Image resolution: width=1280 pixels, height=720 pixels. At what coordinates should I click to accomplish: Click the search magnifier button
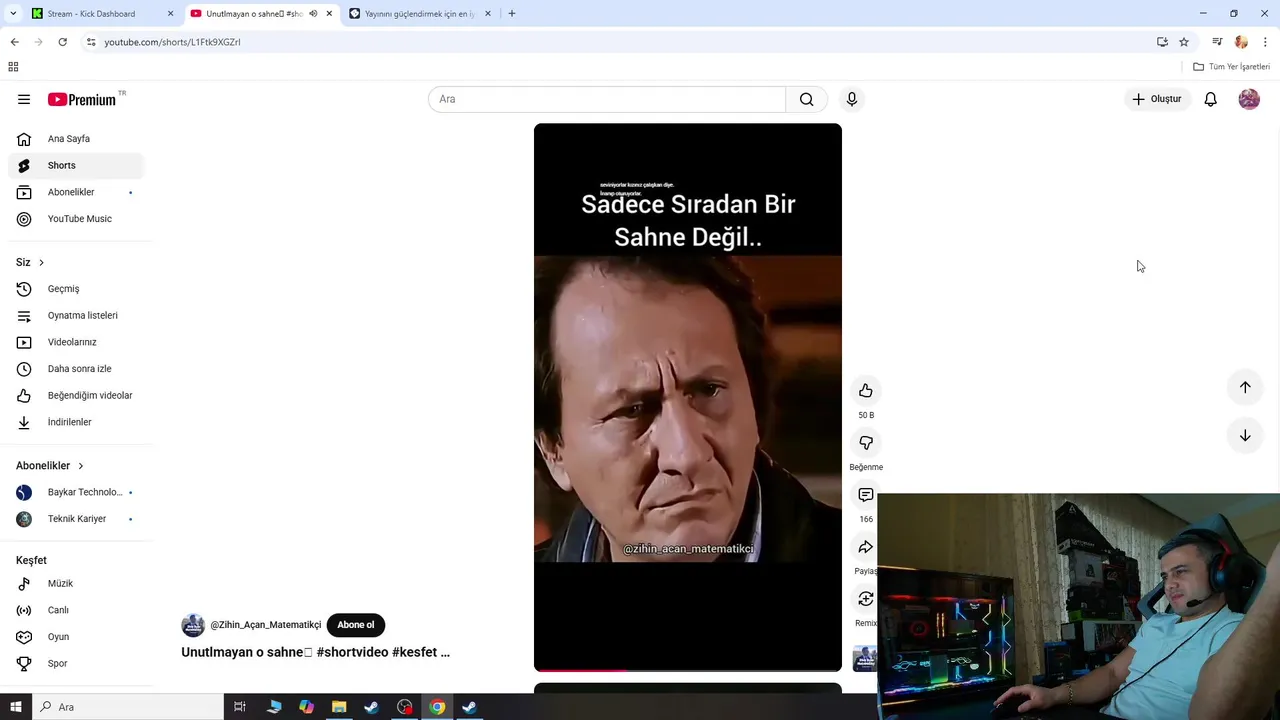click(x=806, y=99)
